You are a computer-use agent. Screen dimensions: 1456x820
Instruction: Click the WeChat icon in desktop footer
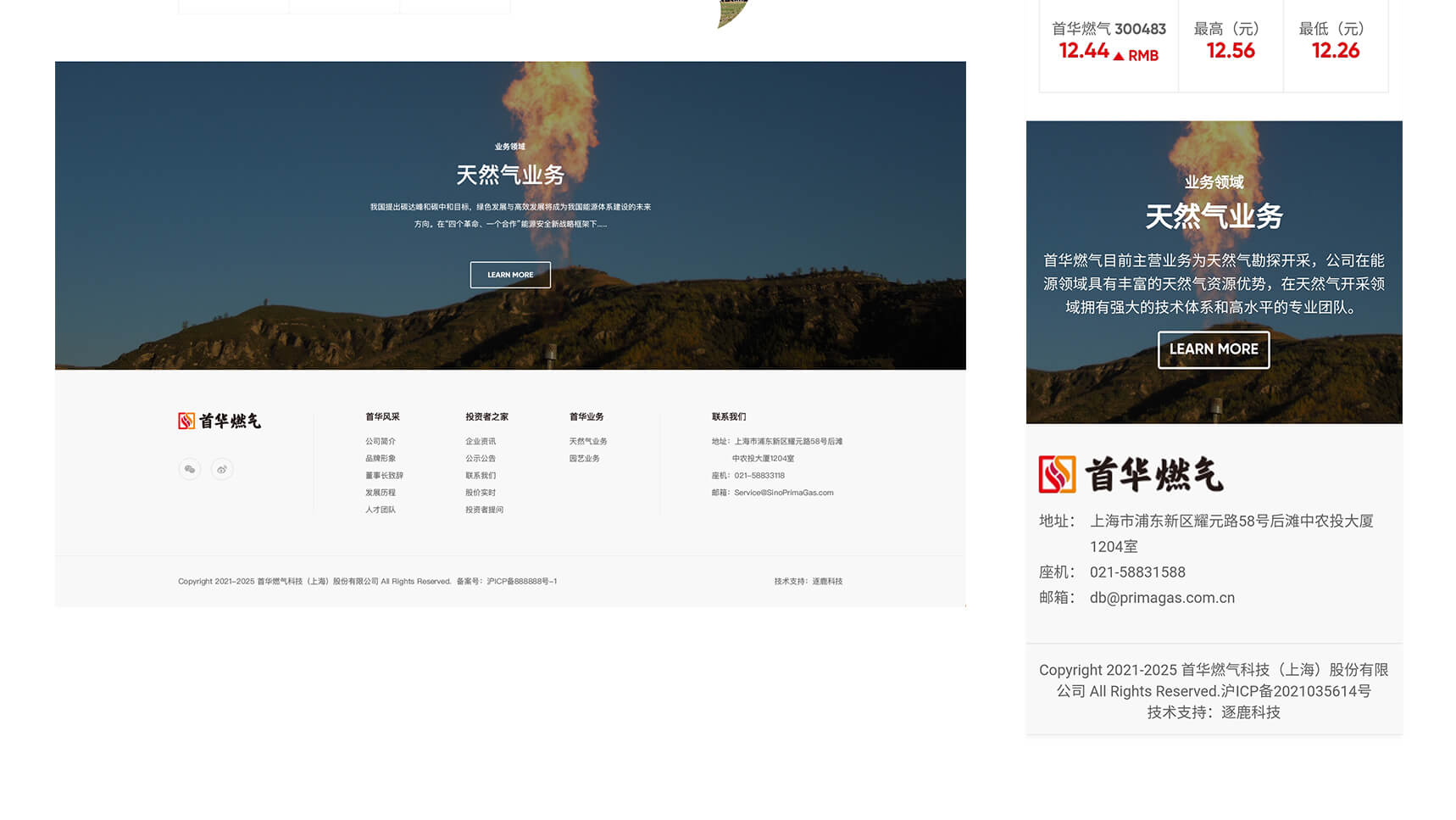point(190,469)
